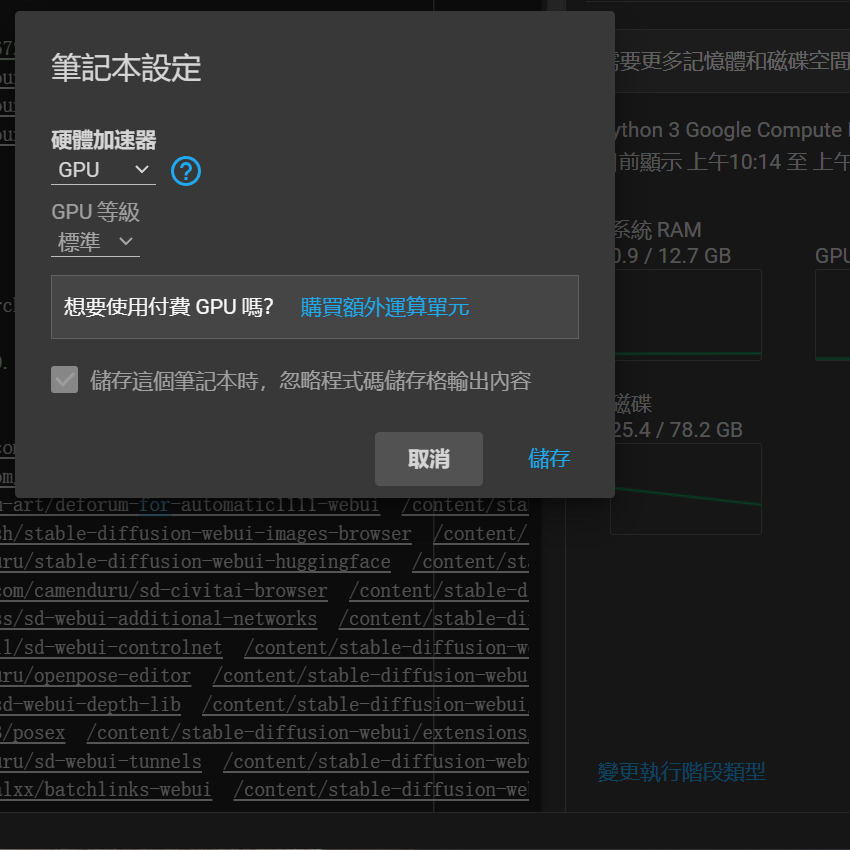This screenshot has height=850, width=850.
Task: Open the 硬體加速器 GPU dropdown
Action: tap(103, 170)
